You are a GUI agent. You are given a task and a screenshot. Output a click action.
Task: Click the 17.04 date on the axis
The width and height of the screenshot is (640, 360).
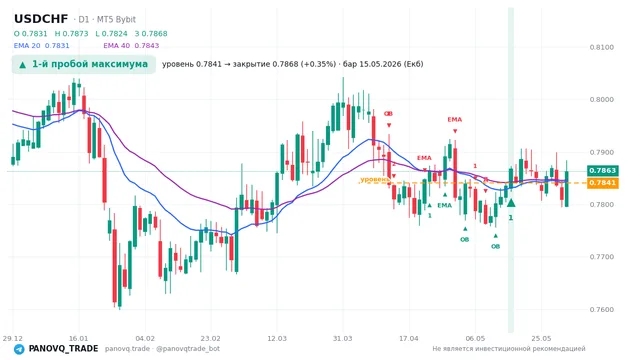click(409, 338)
